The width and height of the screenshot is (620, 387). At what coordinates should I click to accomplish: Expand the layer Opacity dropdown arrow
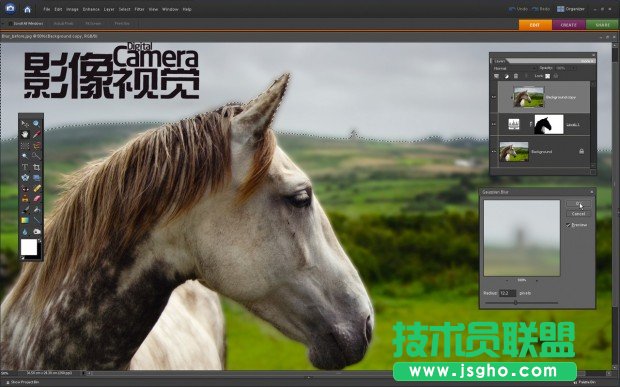point(572,68)
